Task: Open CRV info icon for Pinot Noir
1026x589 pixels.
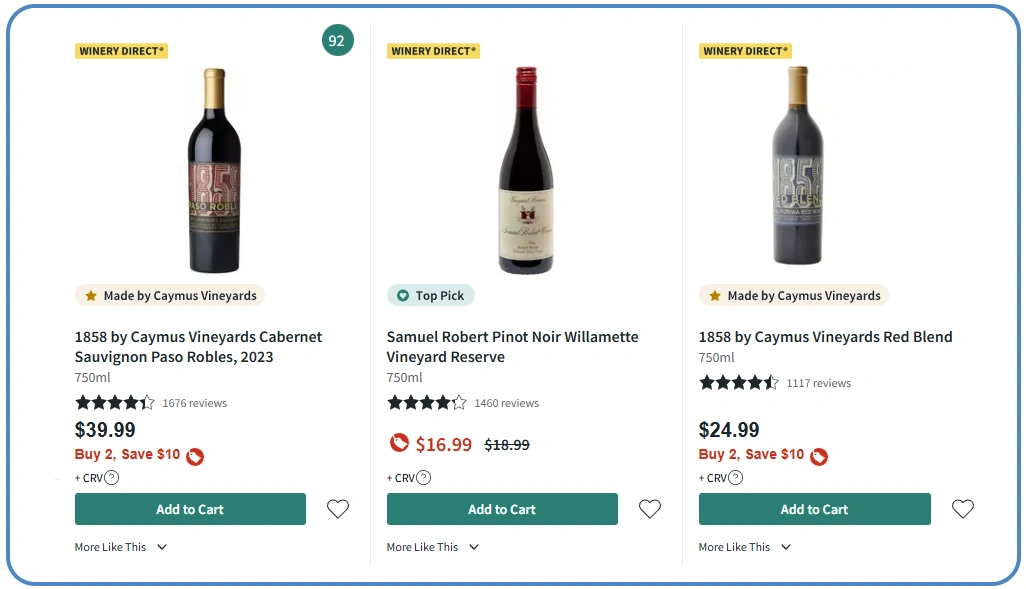Action: 424,478
